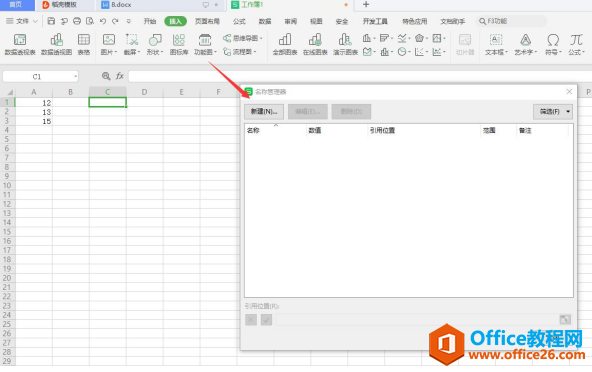Image resolution: width=592 pixels, height=372 pixels.
Task: Open the function chart (功能图) tool
Action: click(205, 45)
